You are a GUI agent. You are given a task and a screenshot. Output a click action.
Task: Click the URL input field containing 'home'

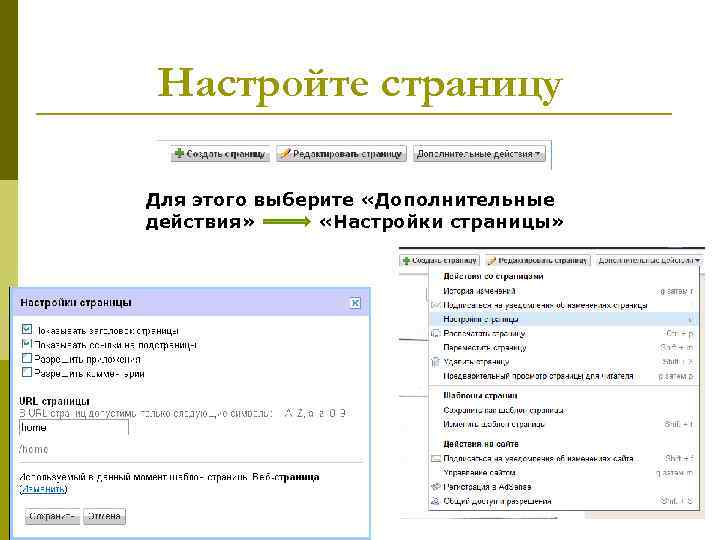73,428
